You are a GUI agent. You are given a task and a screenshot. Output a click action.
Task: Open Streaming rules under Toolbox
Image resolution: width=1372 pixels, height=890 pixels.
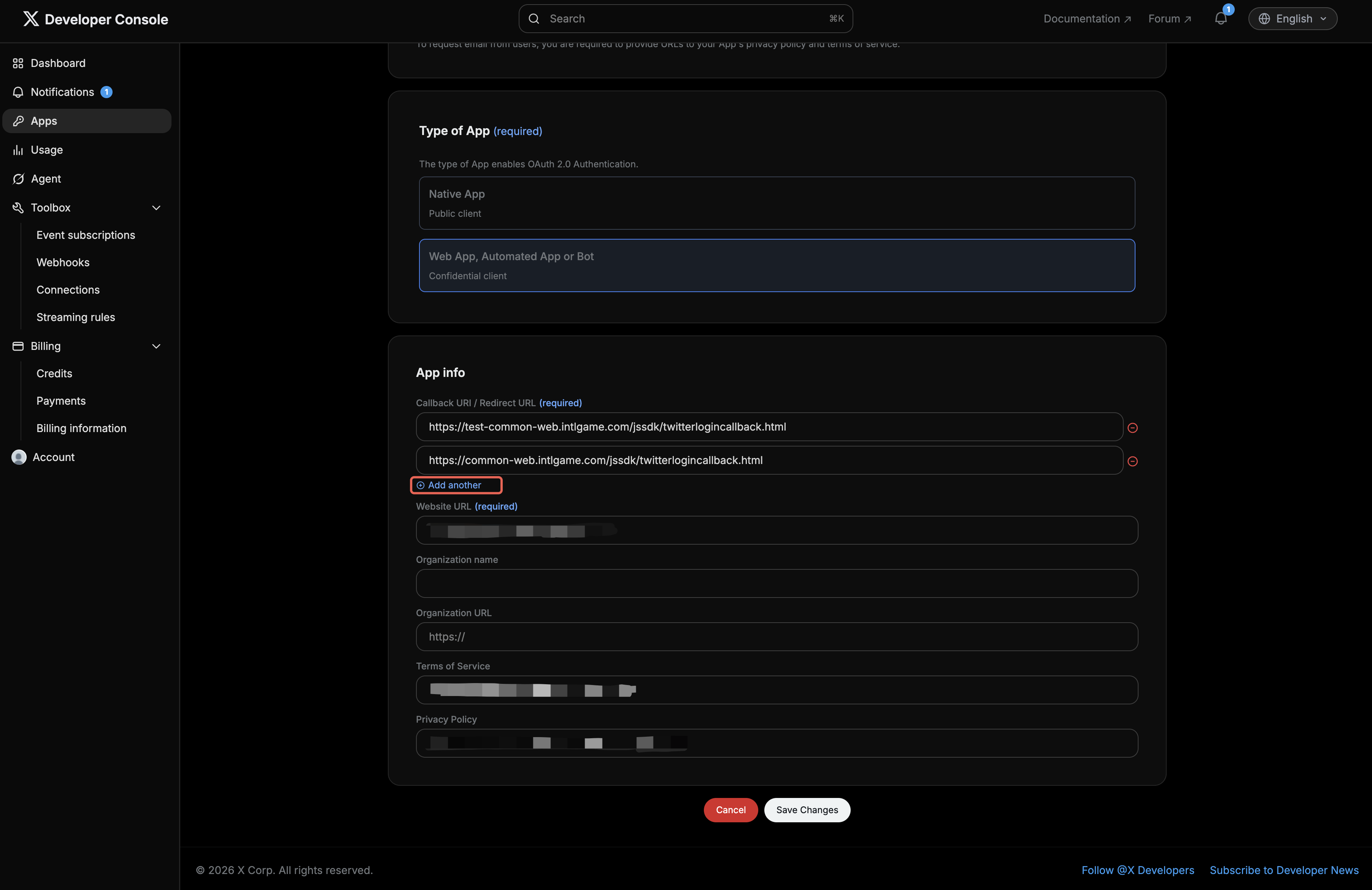pos(76,317)
